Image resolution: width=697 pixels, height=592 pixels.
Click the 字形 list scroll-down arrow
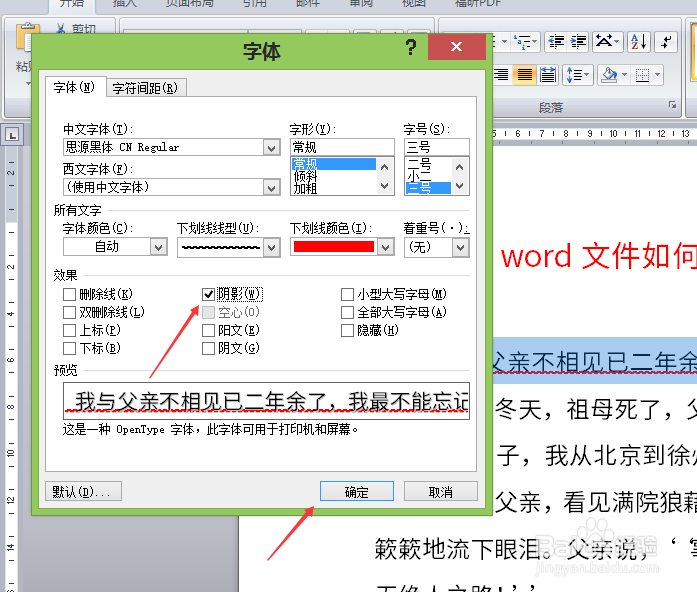385,186
